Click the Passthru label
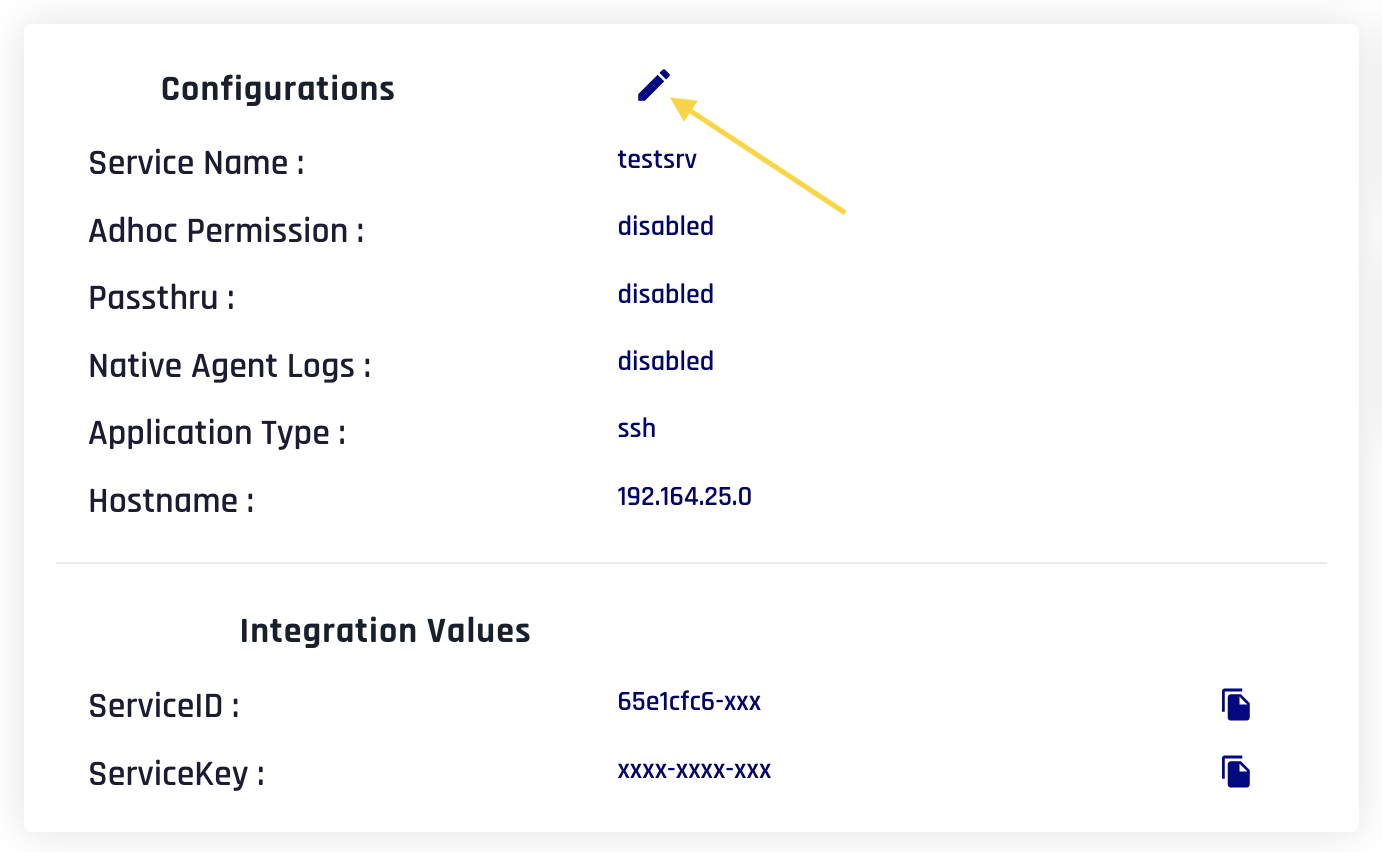 coord(161,298)
